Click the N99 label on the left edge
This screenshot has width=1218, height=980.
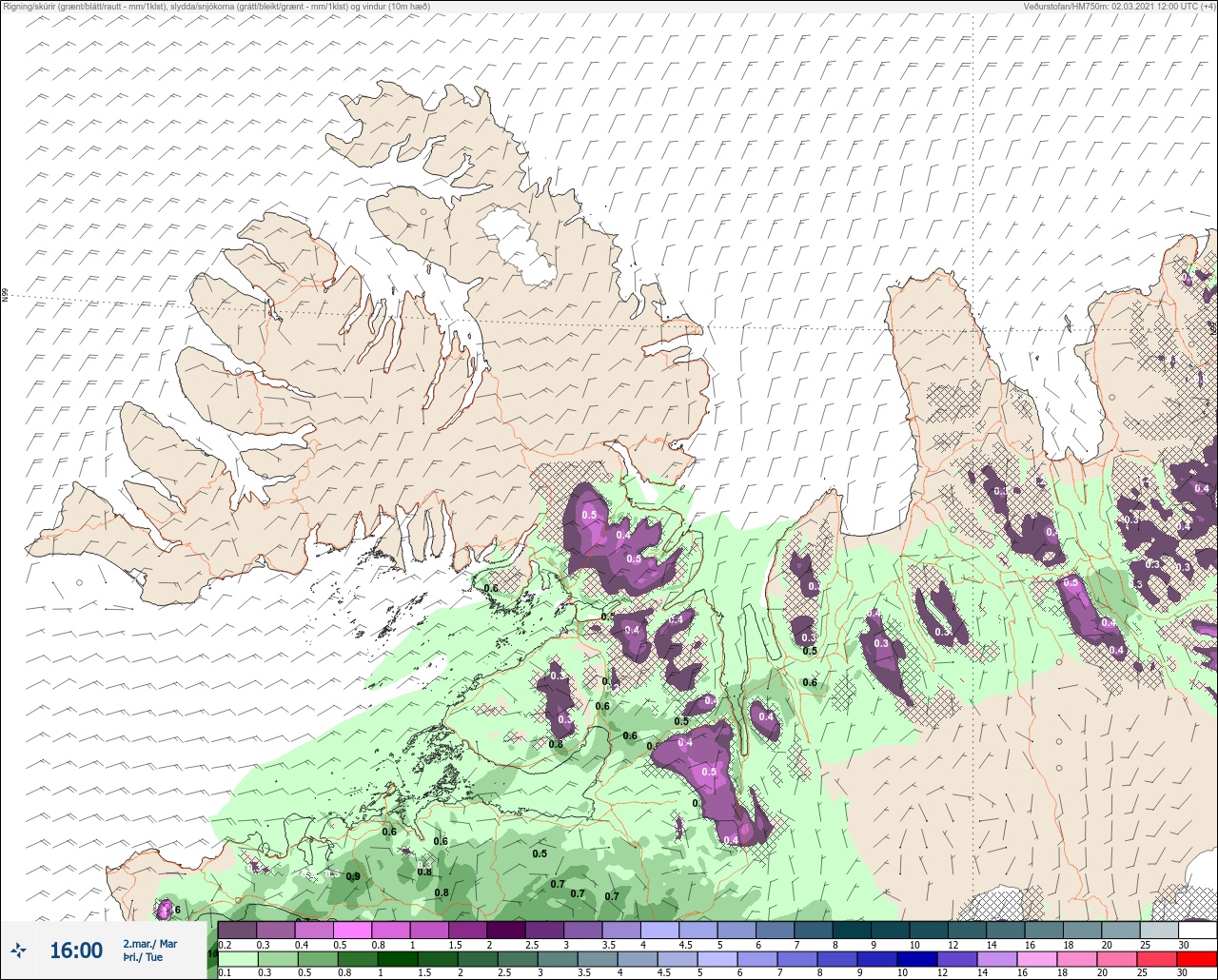click(5, 296)
